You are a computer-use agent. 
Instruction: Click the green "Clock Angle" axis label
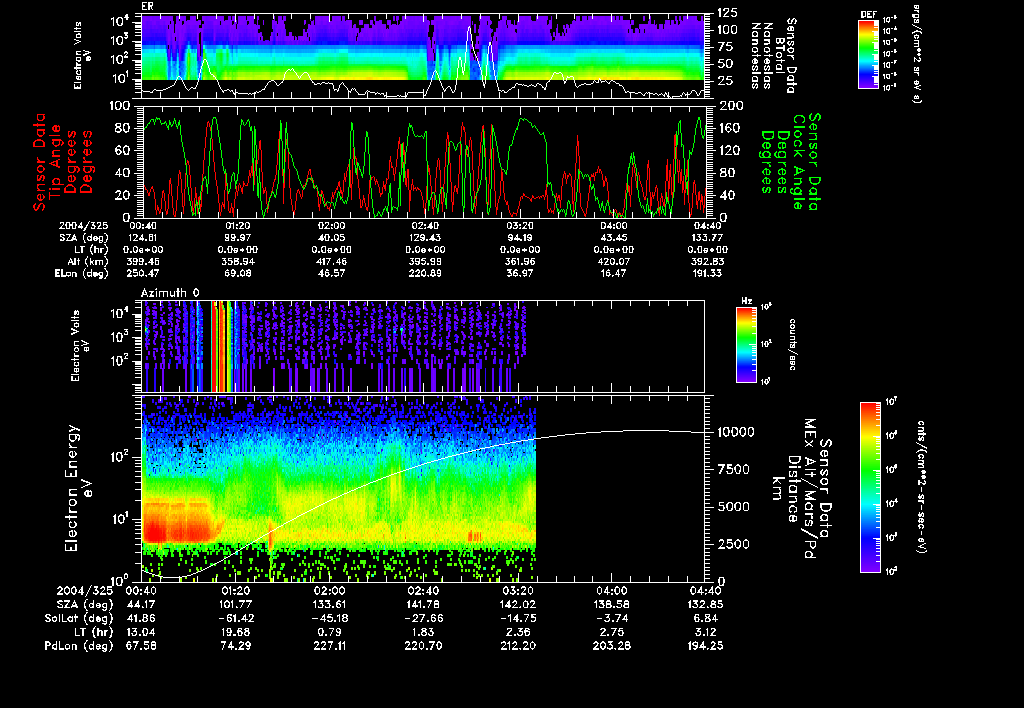(799, 162)
